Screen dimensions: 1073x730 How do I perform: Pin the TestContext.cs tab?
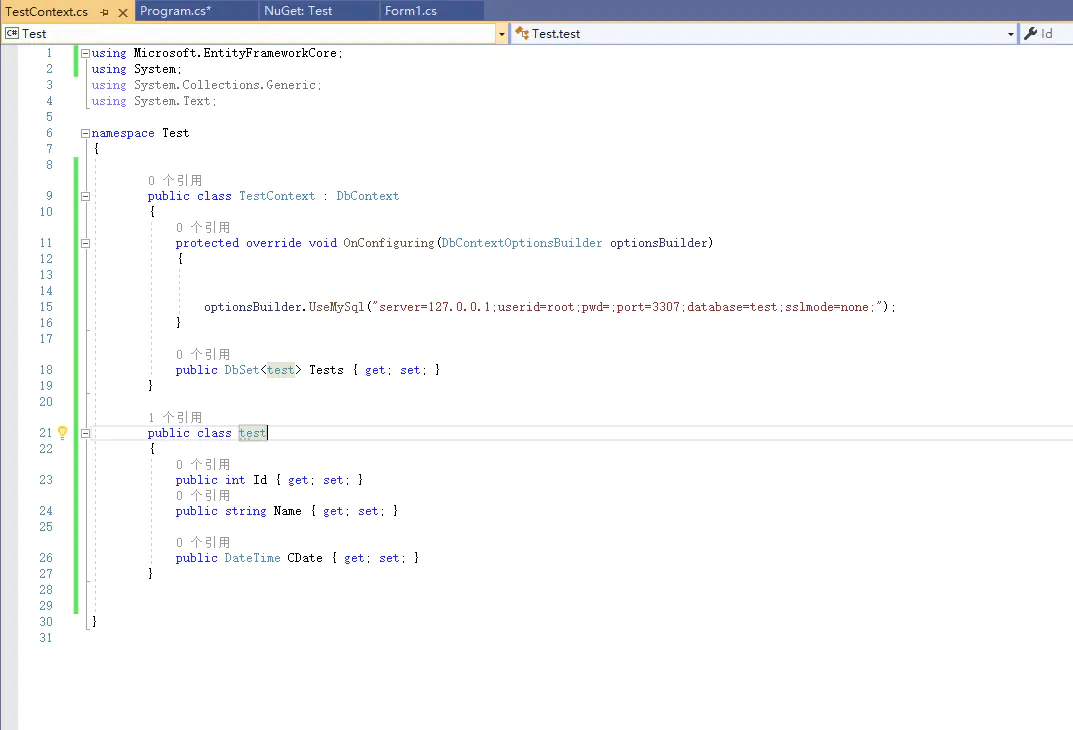pos(105,12)
